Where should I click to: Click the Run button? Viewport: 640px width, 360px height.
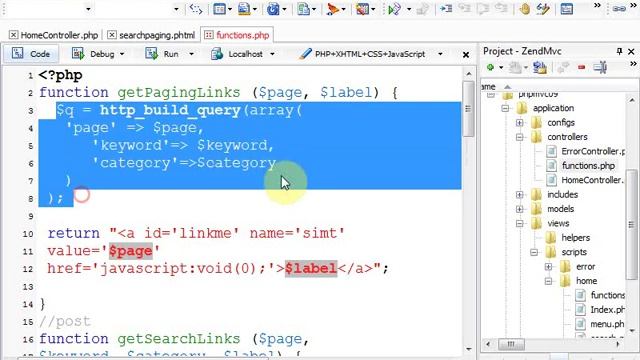point(162,54)
